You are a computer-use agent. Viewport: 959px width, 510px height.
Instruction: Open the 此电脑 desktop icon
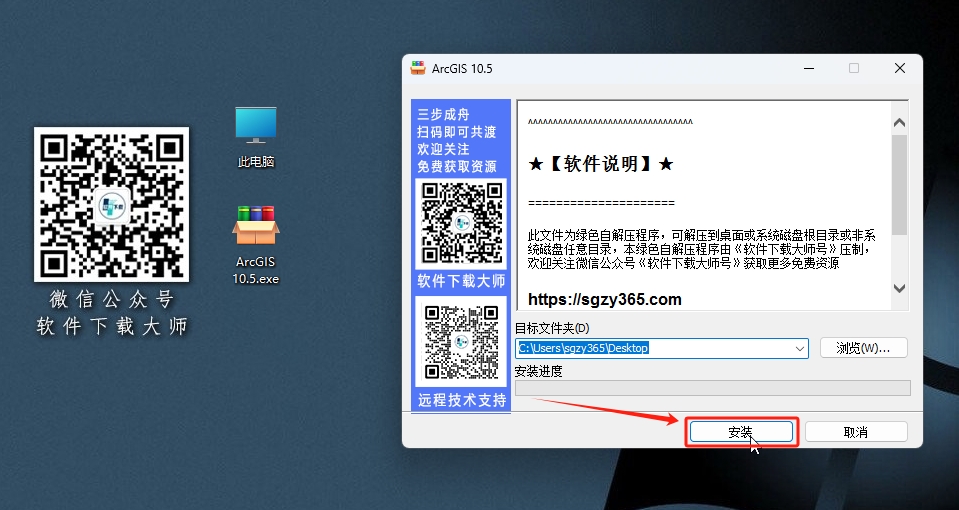(256, 137)
